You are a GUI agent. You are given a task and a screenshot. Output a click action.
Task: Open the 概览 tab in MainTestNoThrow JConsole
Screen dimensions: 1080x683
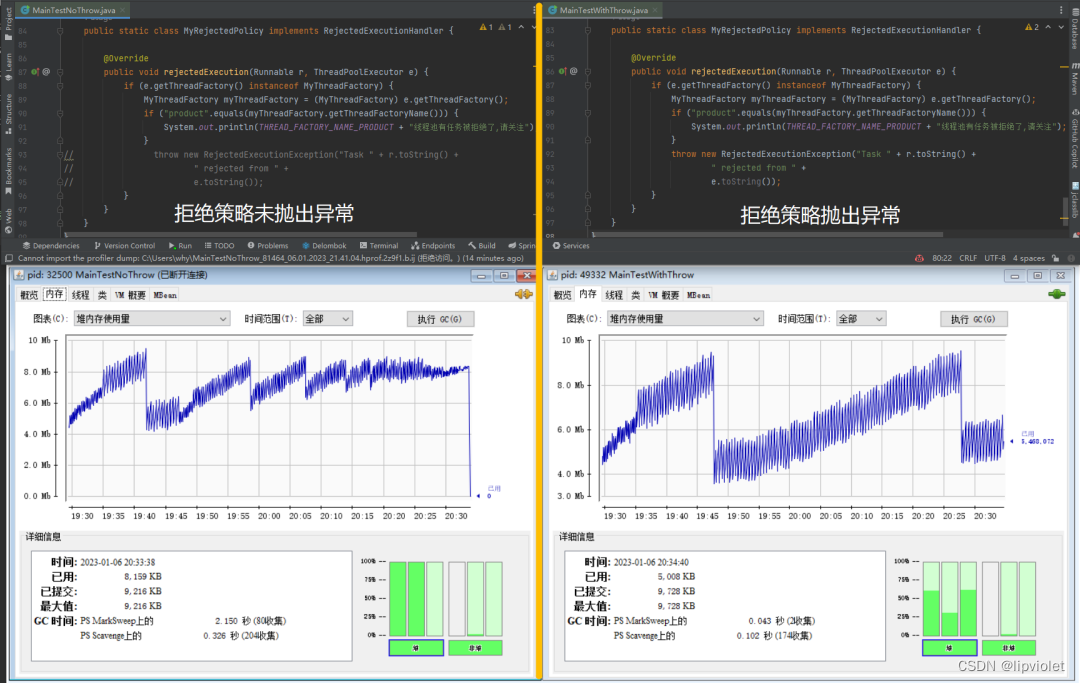[29, 295]
